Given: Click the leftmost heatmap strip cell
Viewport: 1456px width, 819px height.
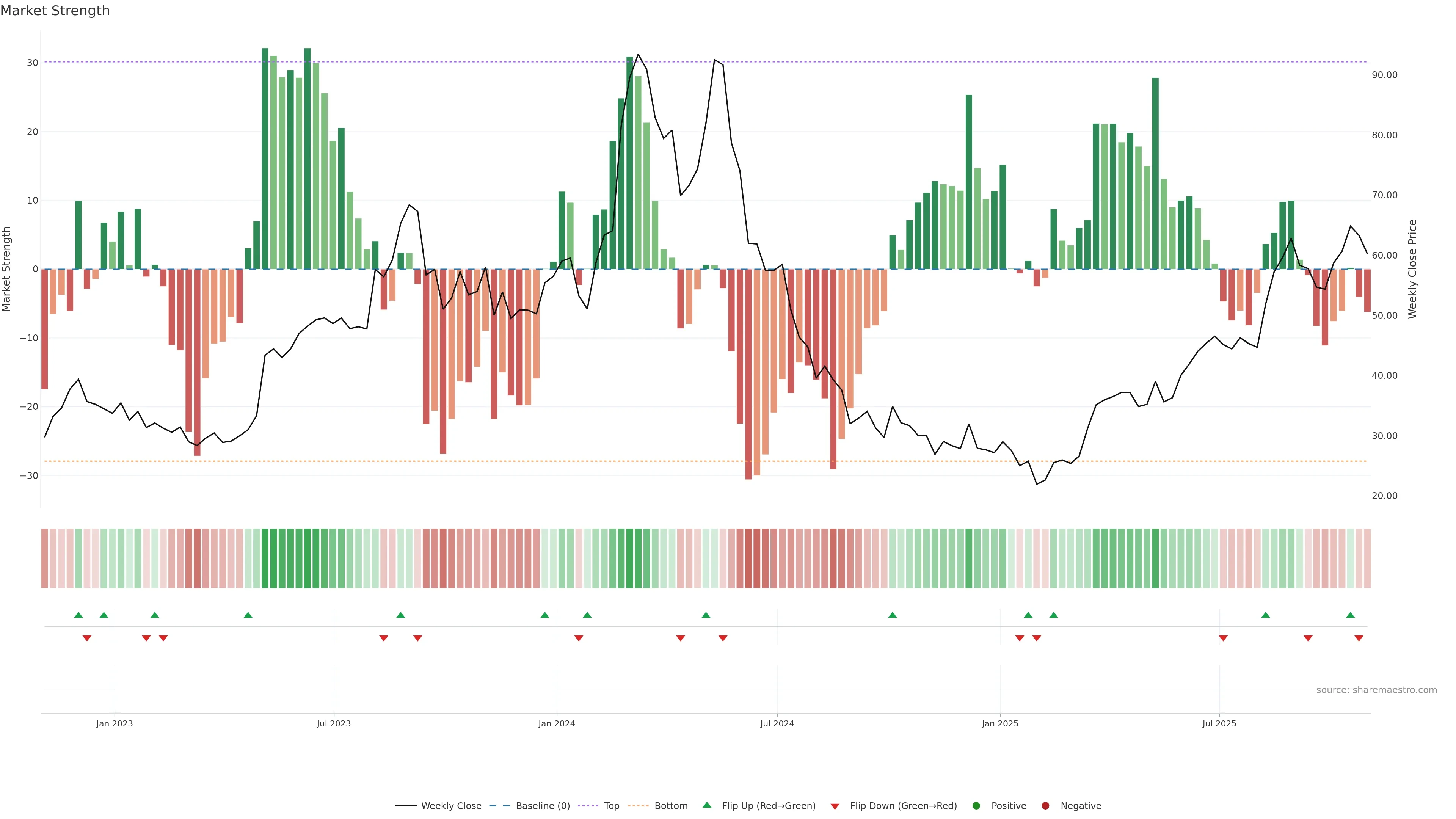Looking at the screenshot, I should pyautogui.click(x=45, y=559).
